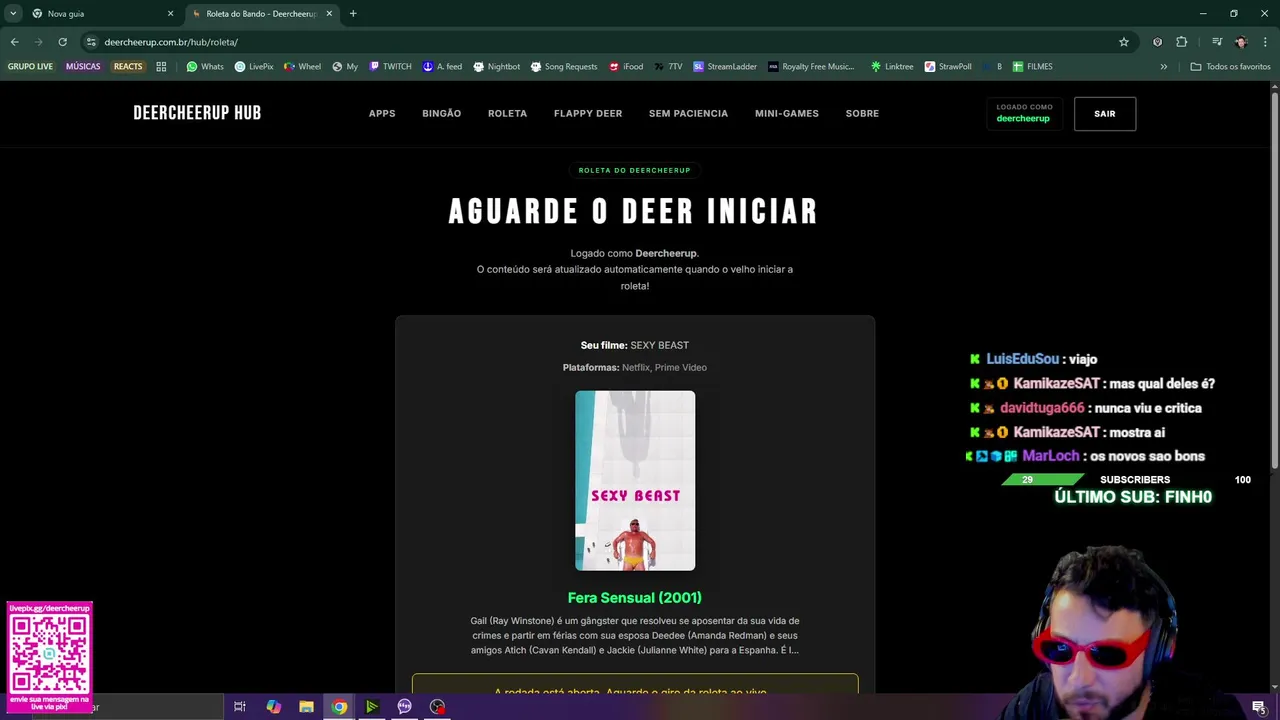View site information icon in address bar

coord(91,42)
